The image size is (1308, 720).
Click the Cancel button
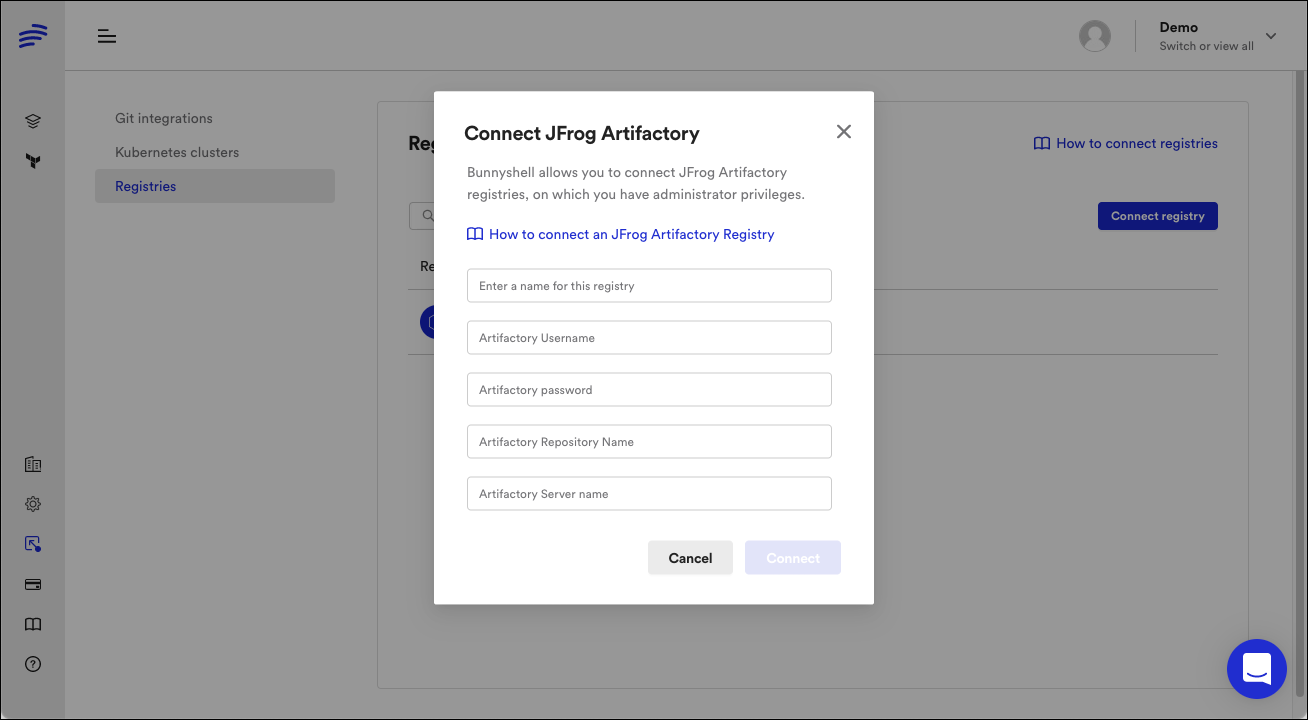click(690, 558)
